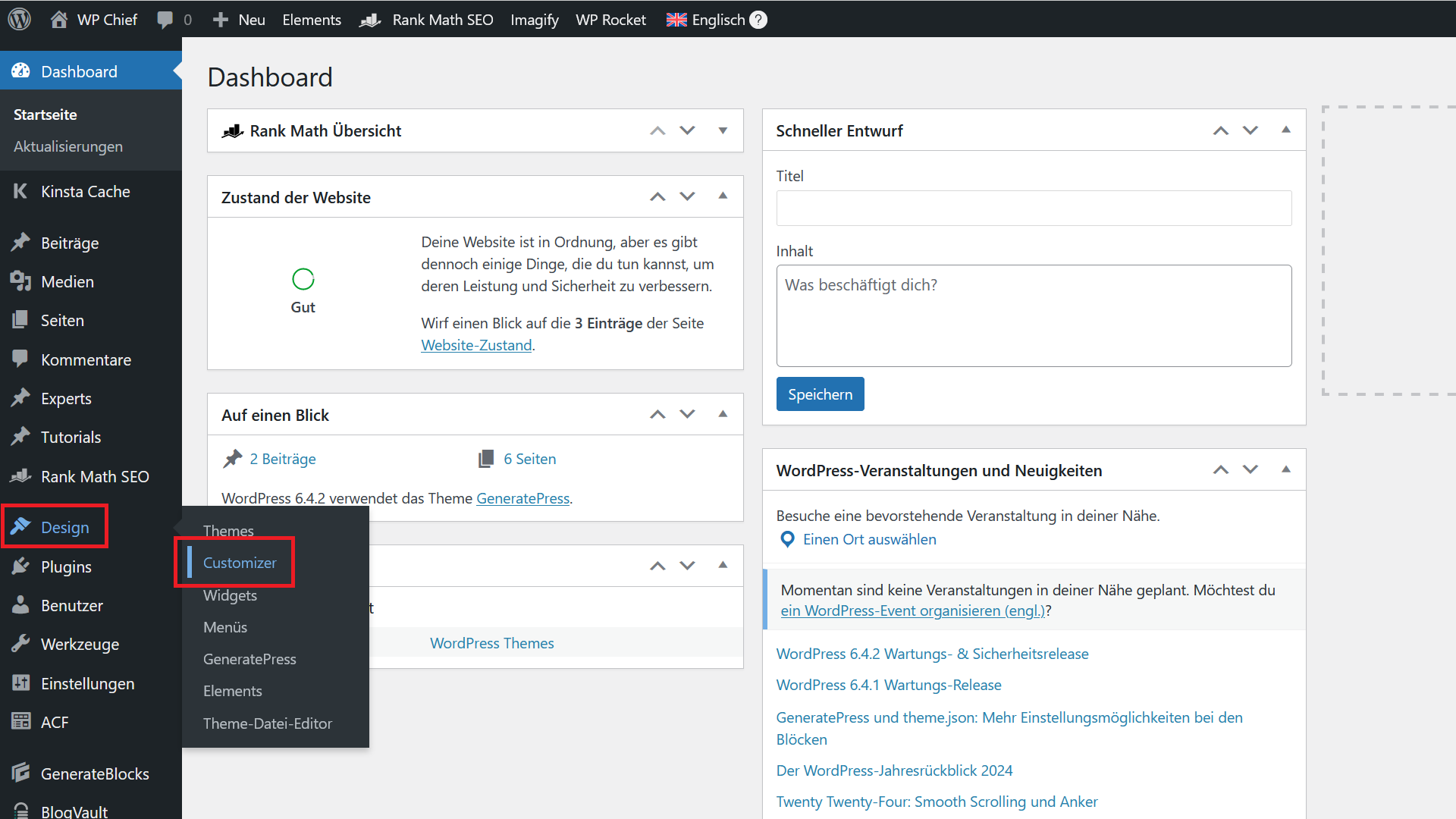Click the GenerateBlocks sidebar icon
This screenshot has width=1456, height=819.
pos(19,773)
